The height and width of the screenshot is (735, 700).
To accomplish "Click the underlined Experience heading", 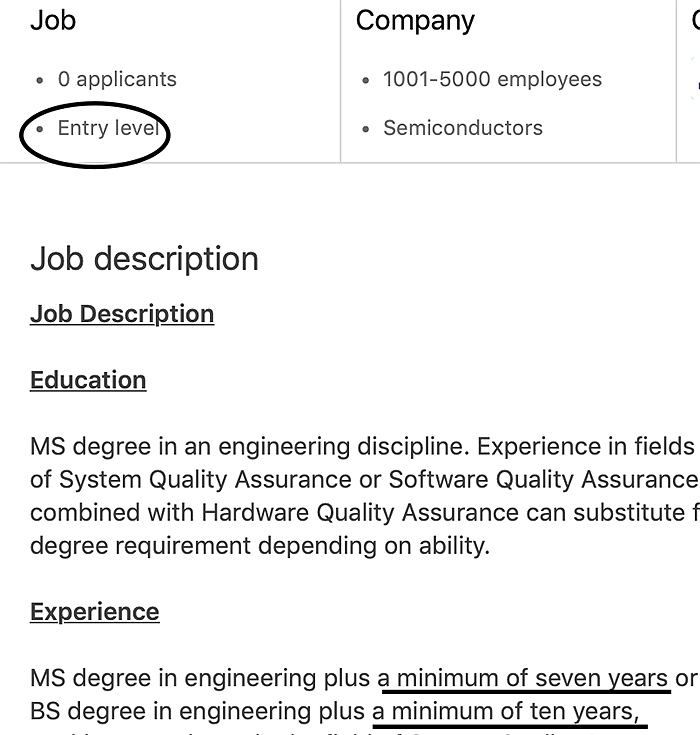I will pyautogui.click(x=95, y=611).
